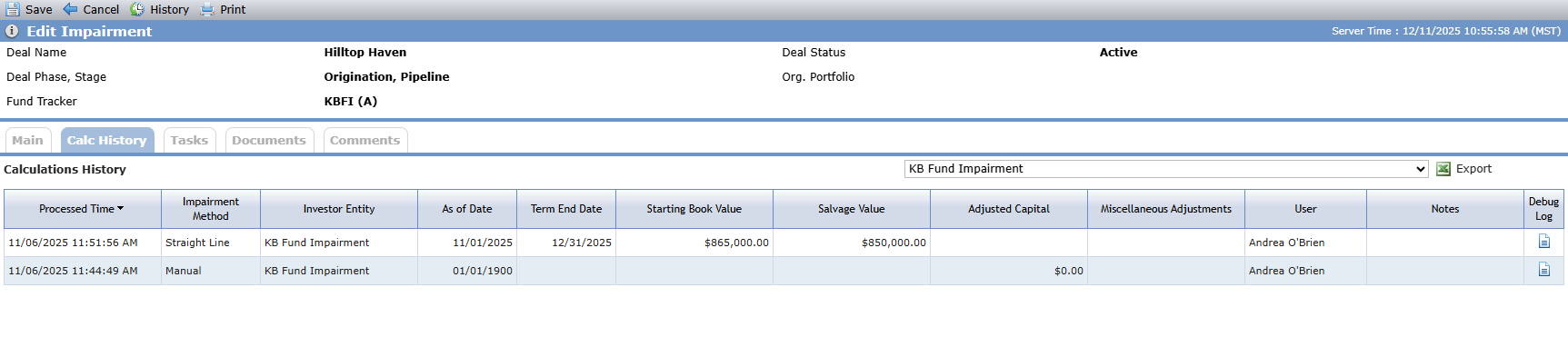Click the History button label

169,9
